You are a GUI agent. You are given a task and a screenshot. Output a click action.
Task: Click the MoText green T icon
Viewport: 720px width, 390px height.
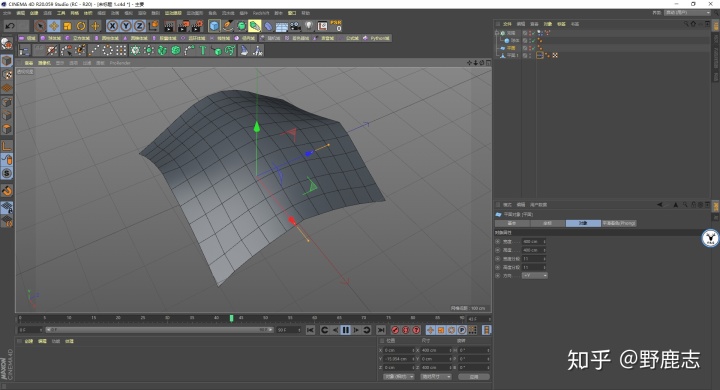point(202,50)
